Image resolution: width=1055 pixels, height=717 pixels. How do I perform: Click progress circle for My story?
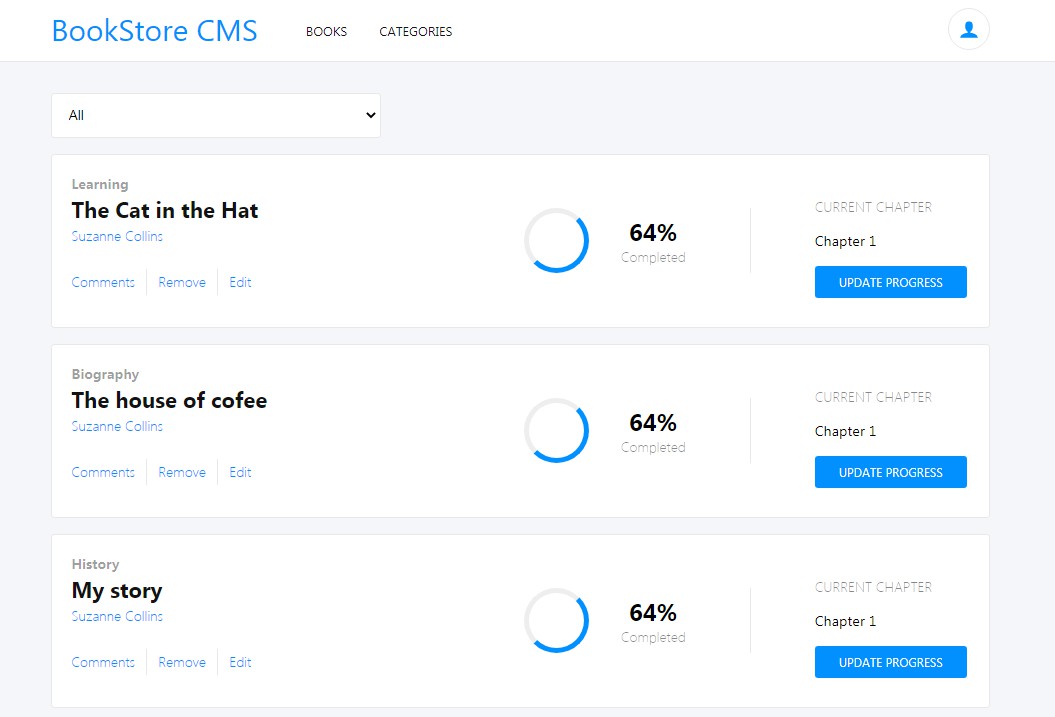[556, 620]
